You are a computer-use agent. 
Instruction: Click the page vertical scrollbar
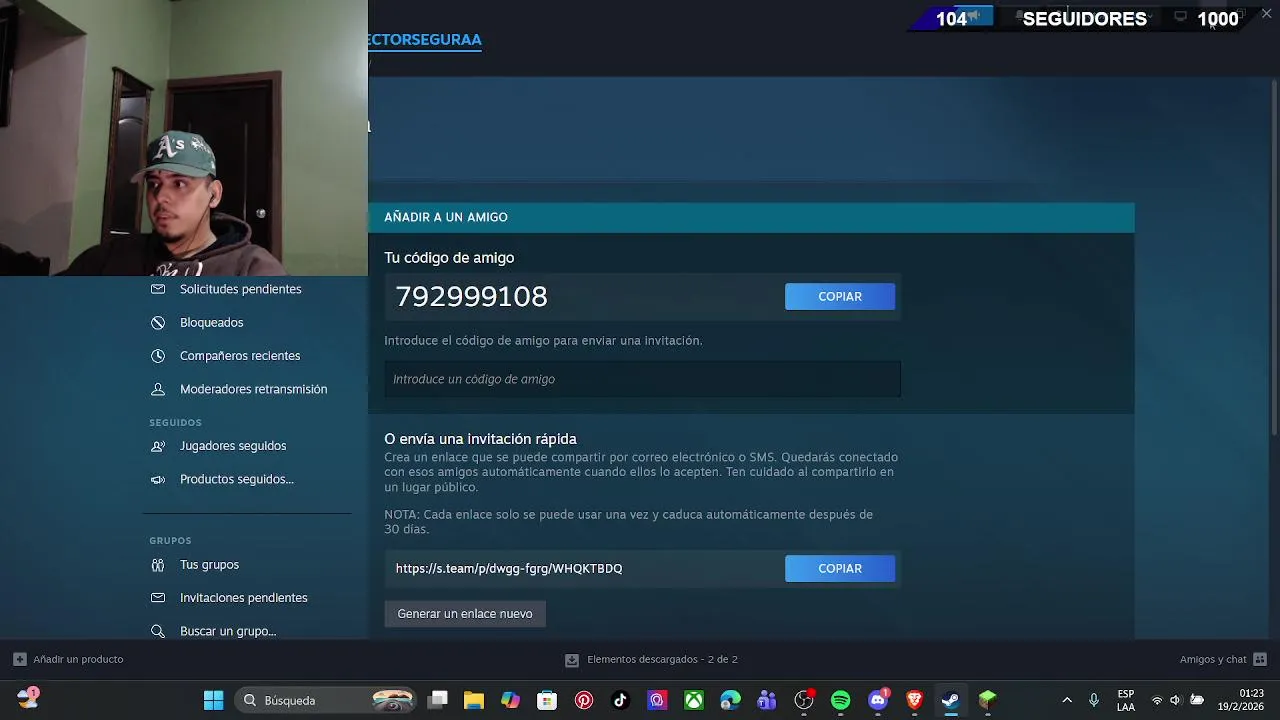click(x=1273, y=256)
